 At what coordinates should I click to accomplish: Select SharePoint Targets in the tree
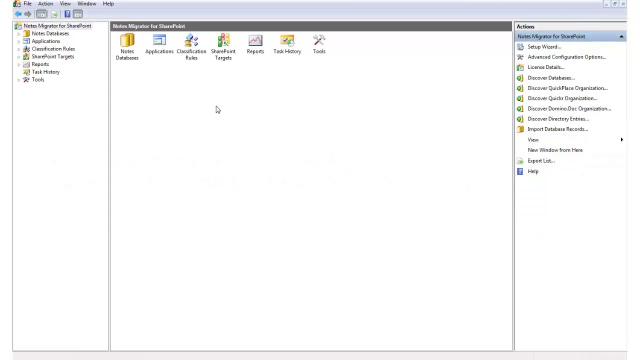[53, 57]
